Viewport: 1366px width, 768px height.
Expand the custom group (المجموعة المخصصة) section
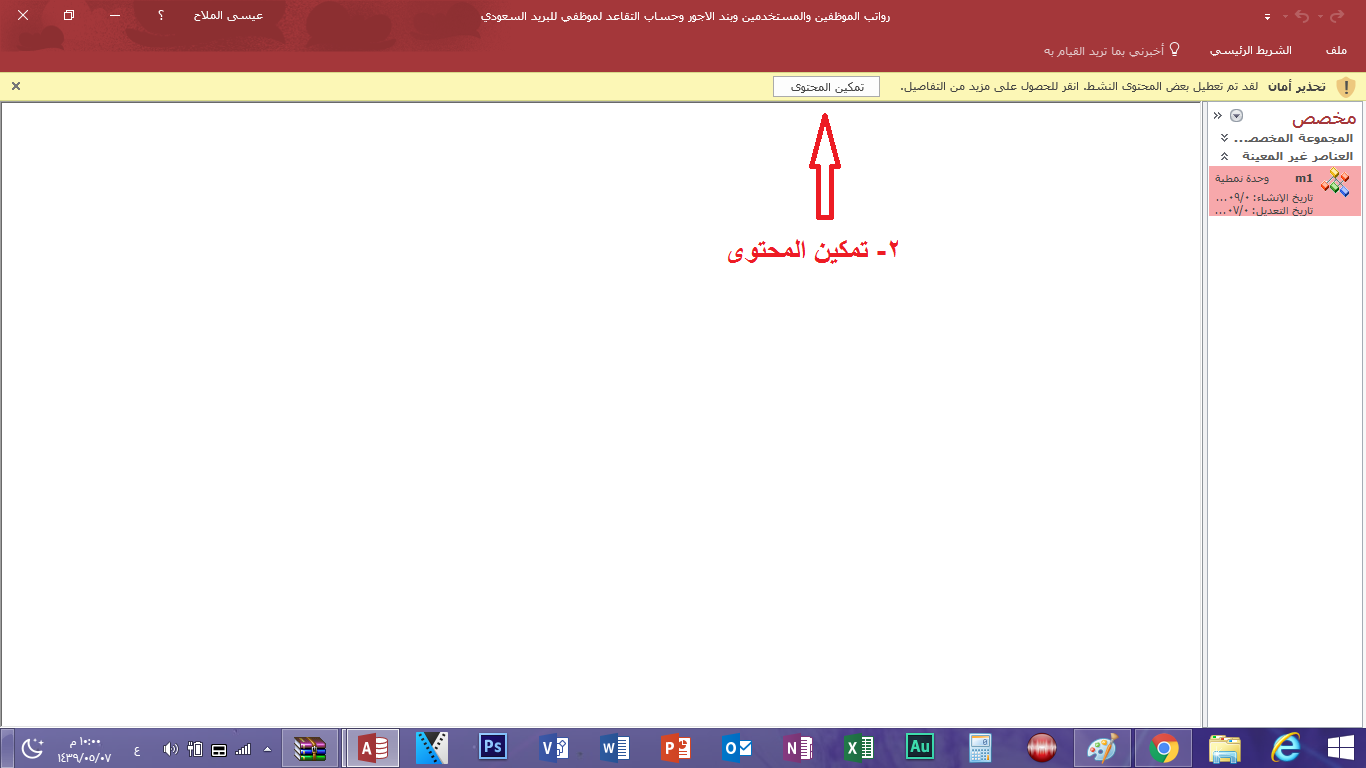click(x=1224, y=138)
